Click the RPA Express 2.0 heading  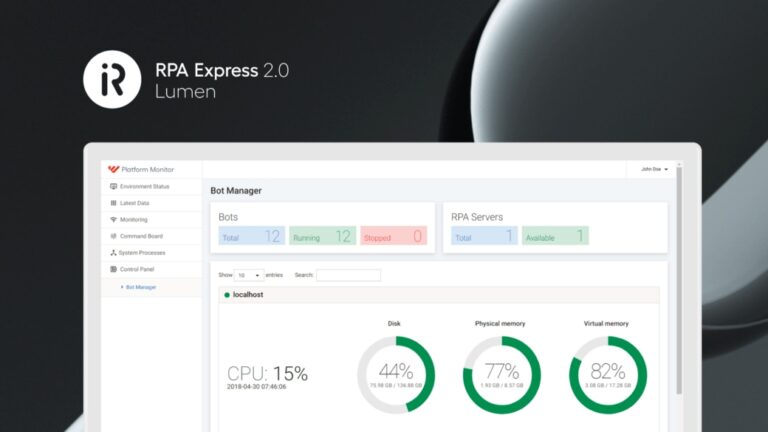(222, 71)
